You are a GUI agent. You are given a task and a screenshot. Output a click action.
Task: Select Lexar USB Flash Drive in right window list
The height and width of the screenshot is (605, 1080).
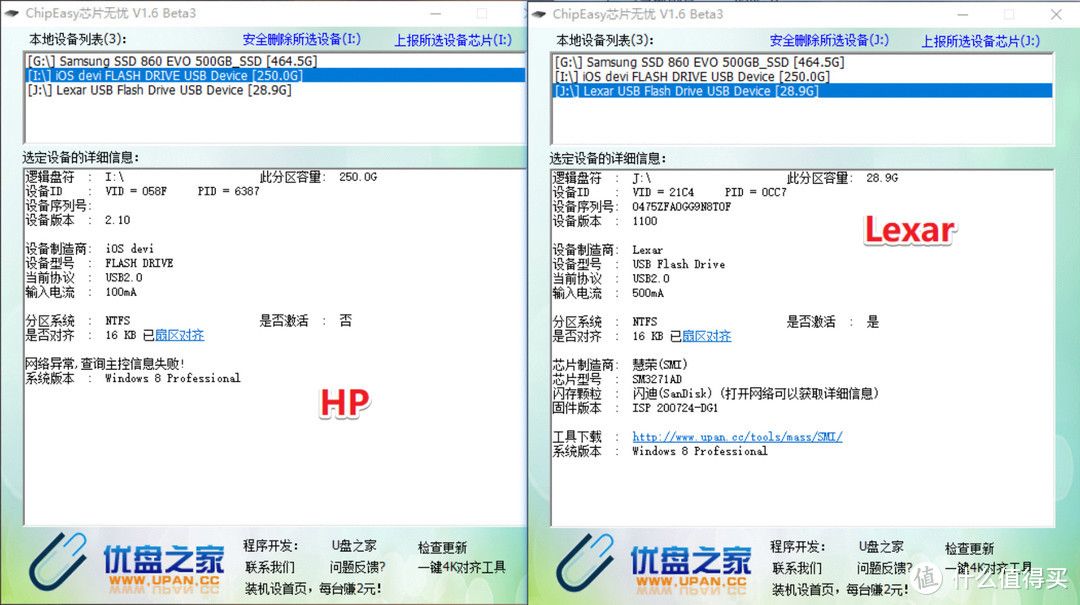(802, 91)
